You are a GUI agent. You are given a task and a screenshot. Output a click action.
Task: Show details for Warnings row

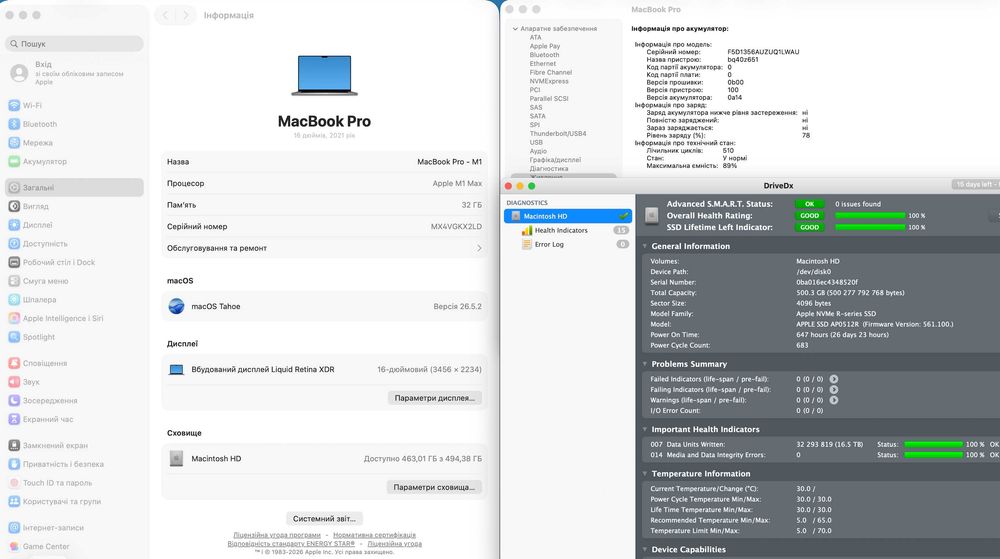point(834,400)
